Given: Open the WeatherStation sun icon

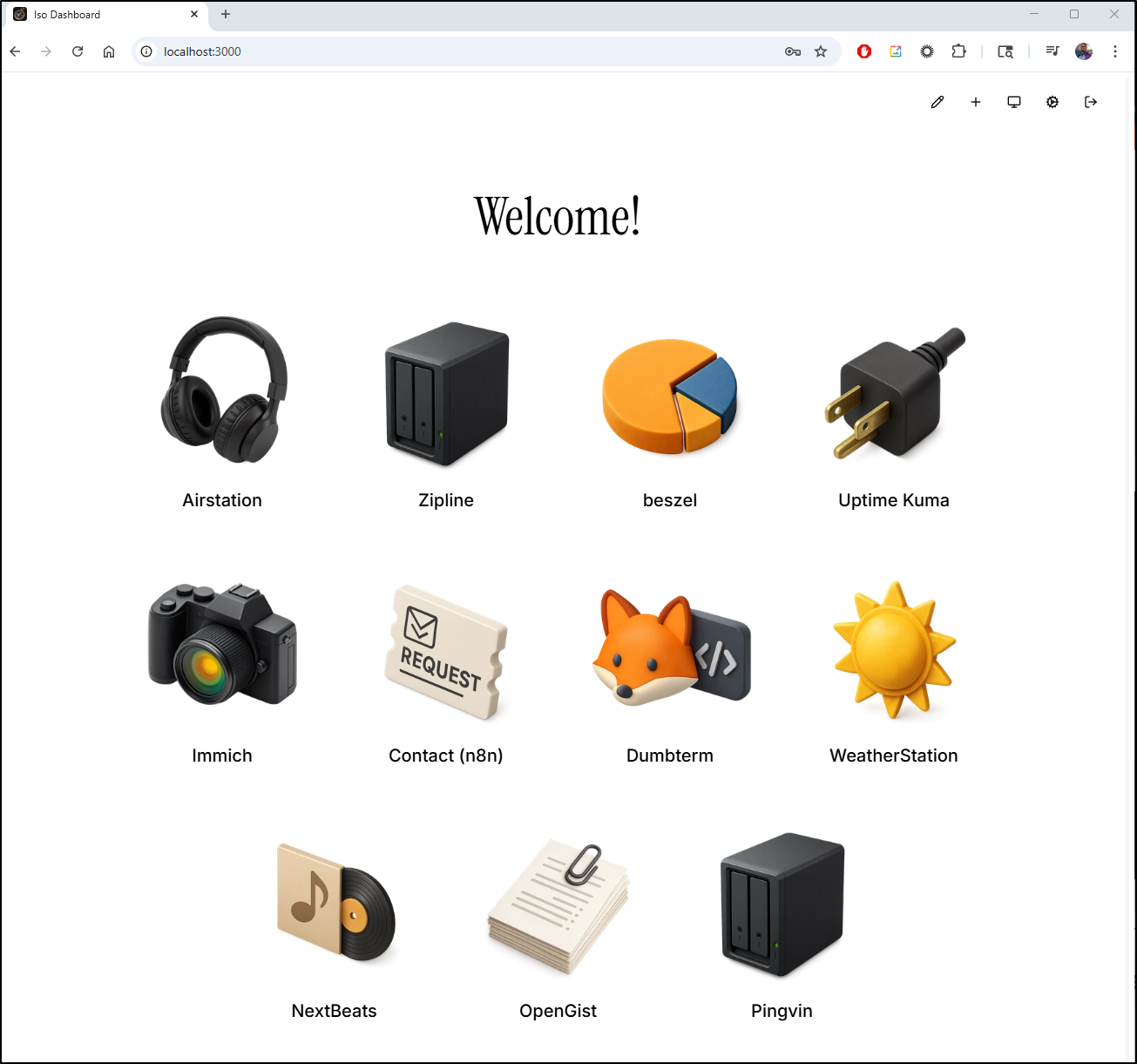Looking at the screenshot, I should click(x=894, y=650).
